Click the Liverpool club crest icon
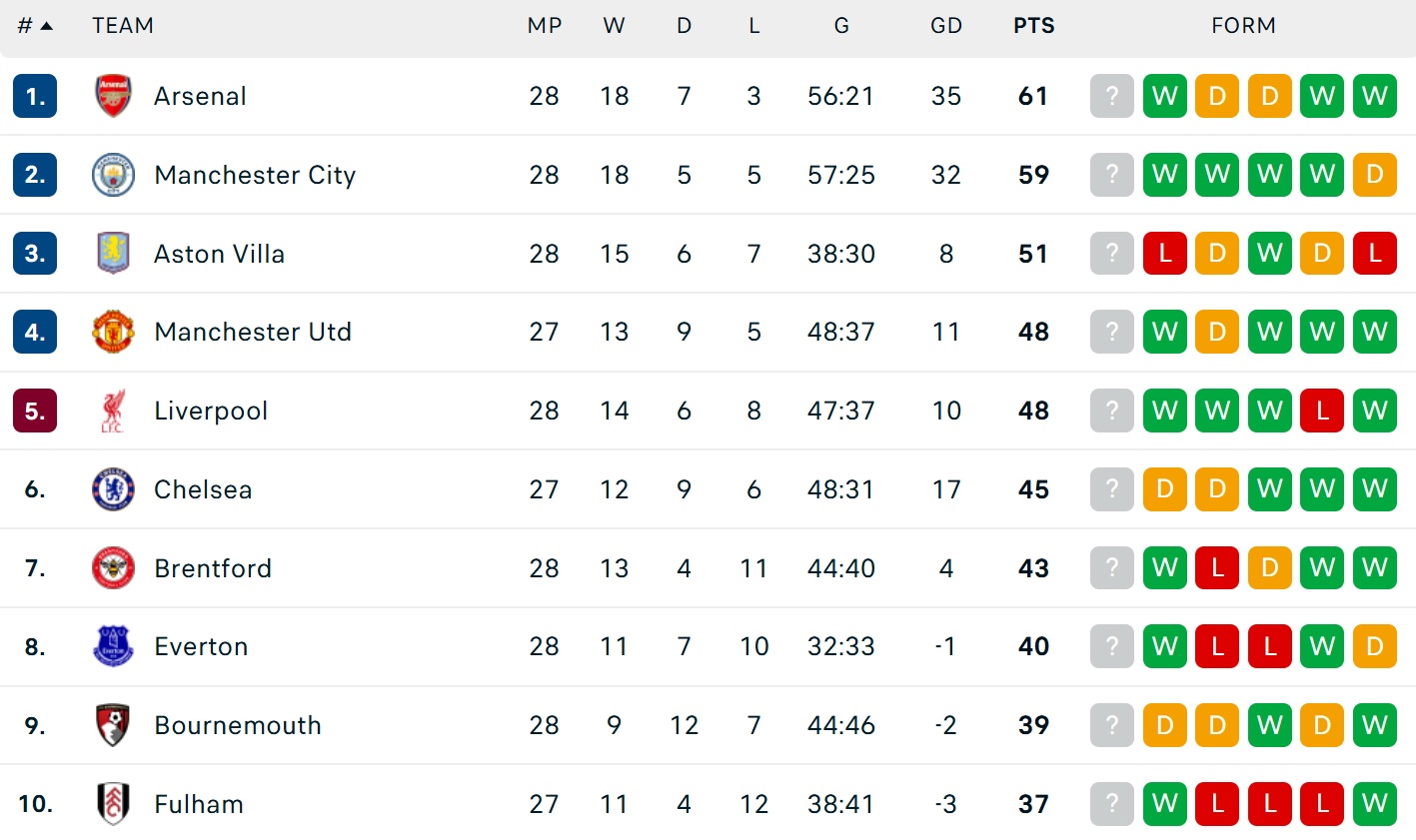The image size is (1416, 840). tap(113, 411)
